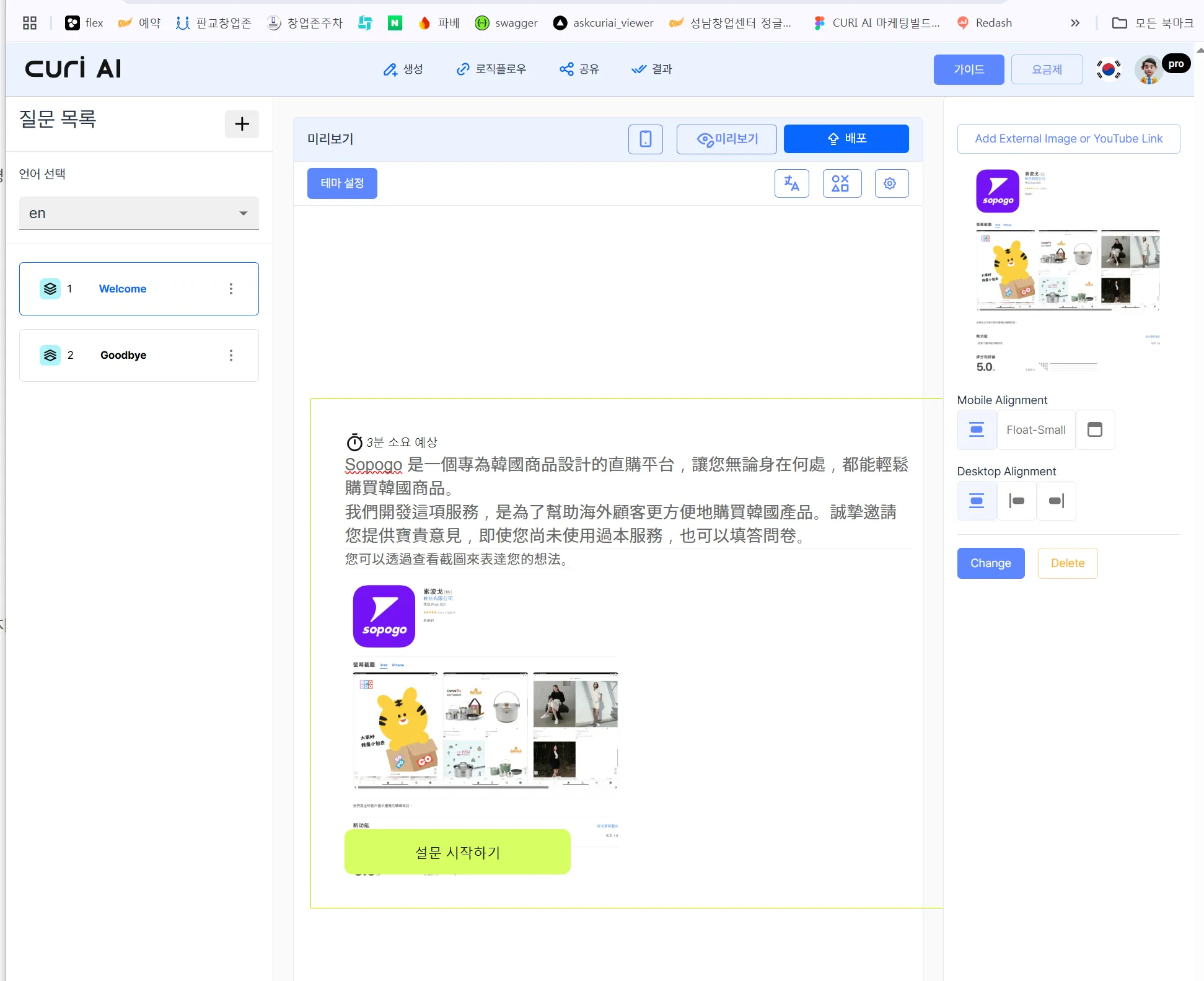
Task: Click the mobile device preview icon
Action: (645, 139)
